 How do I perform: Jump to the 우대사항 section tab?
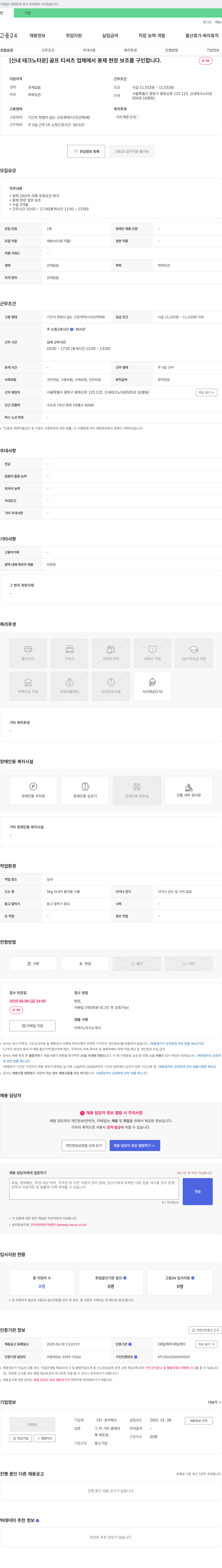coord(89,51)
